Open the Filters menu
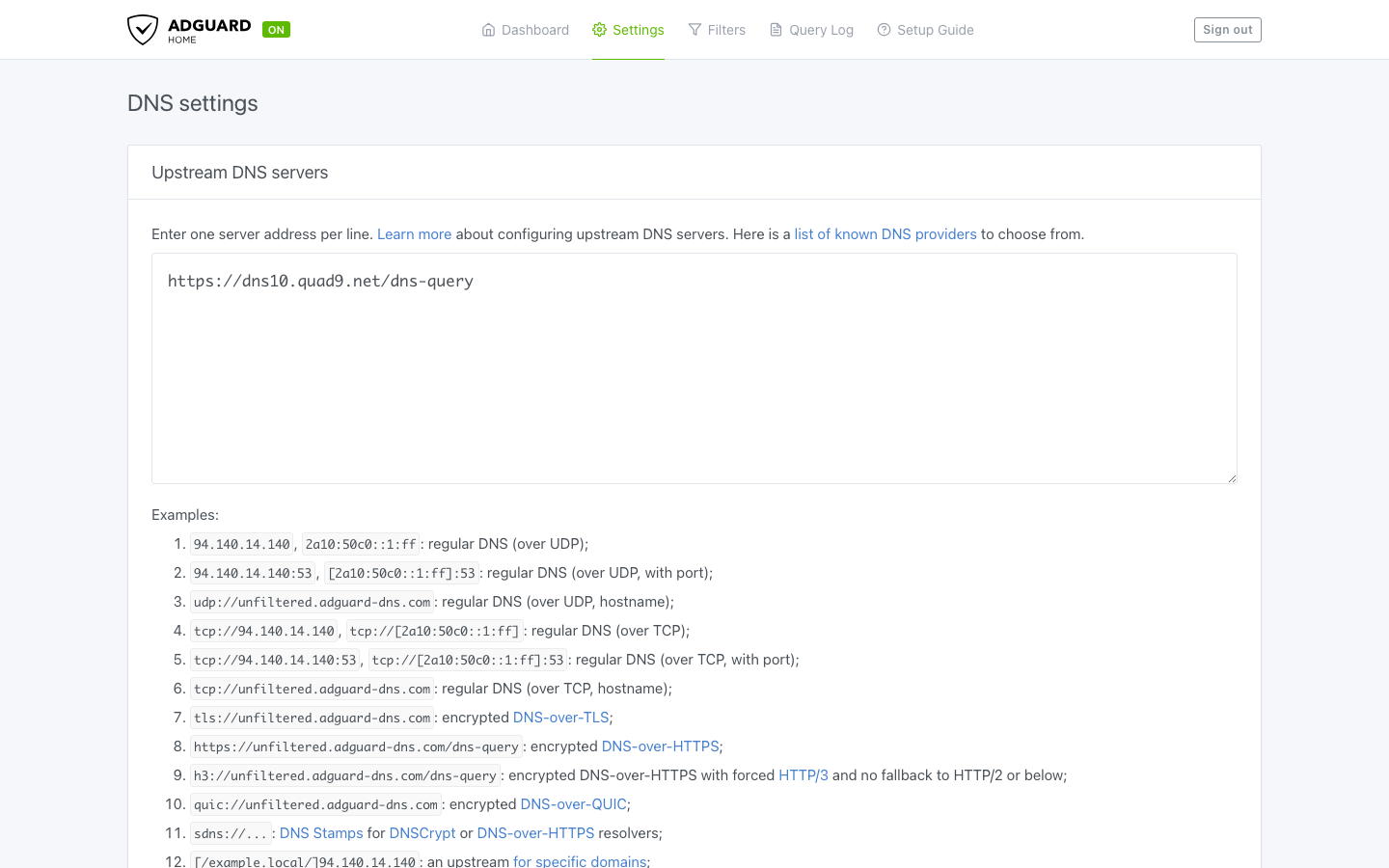The image size is (1389, 868). point(717,30)
